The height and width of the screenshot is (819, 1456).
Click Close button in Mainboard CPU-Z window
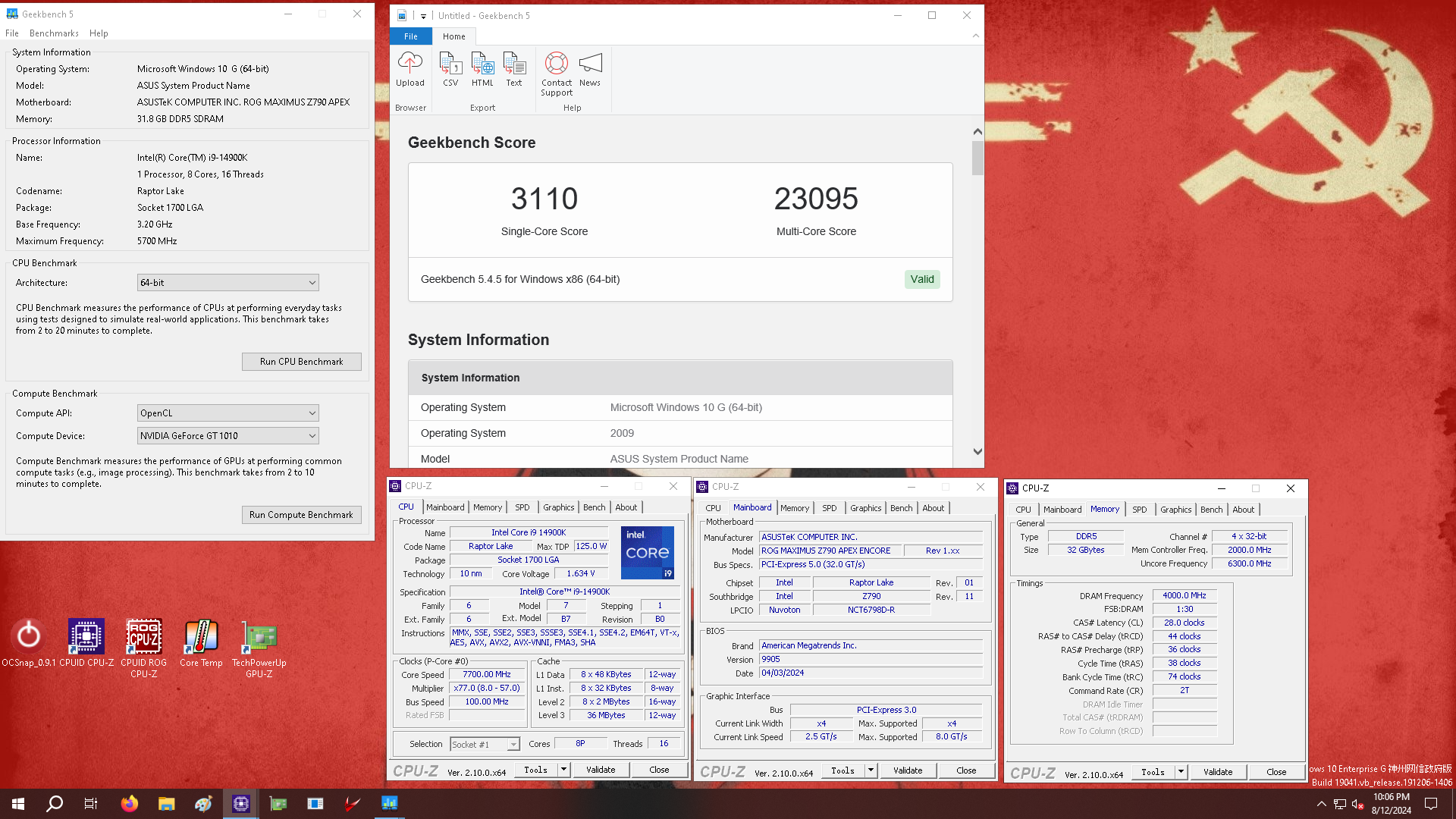pyautogui.click(x=966, y=770)
